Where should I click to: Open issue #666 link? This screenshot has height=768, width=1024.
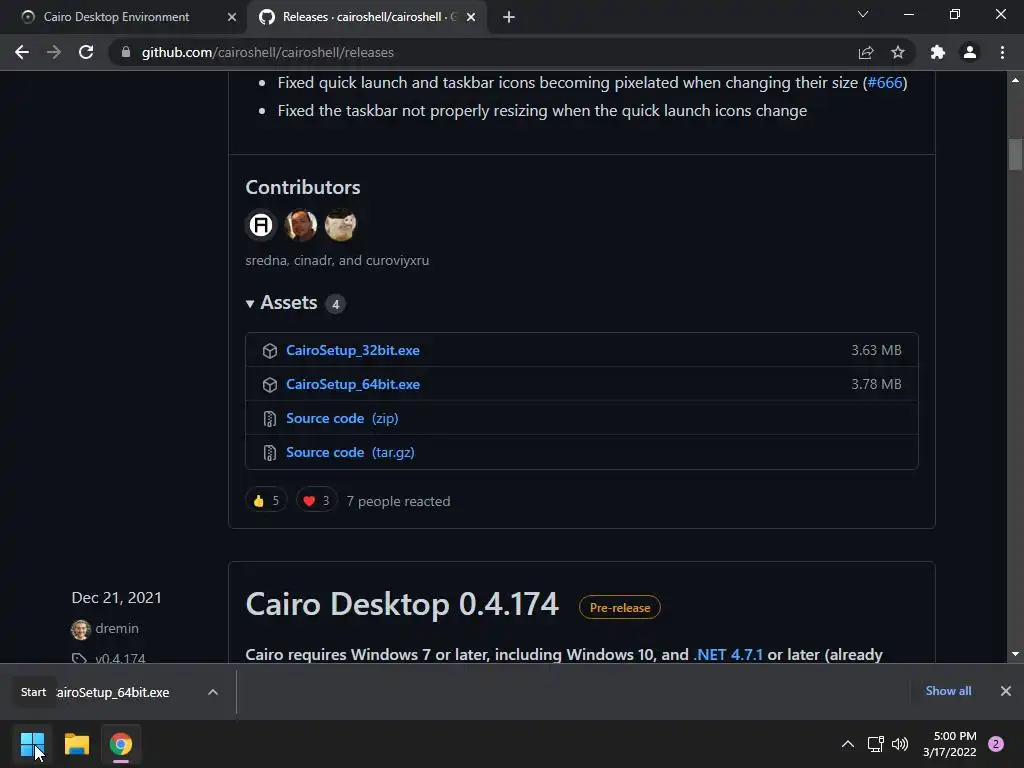(885, 83)
